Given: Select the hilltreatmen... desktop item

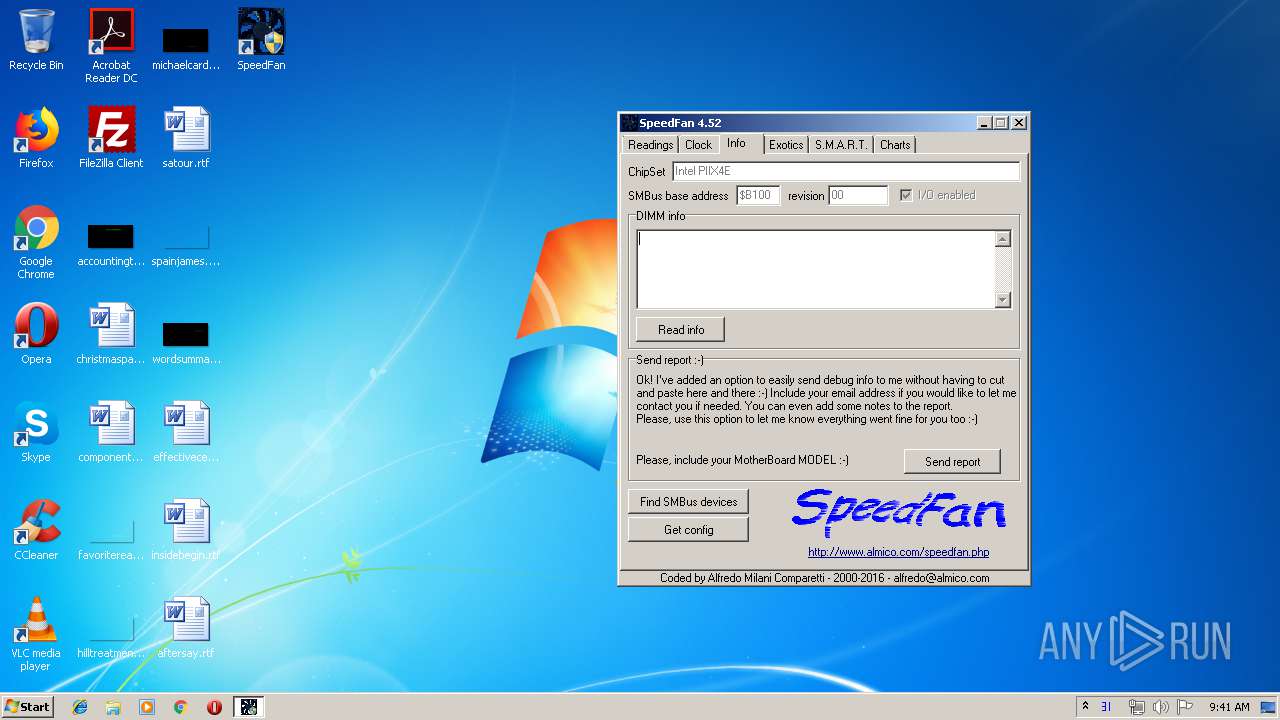Looking at the screenshot, I should (x=111, y=636).
